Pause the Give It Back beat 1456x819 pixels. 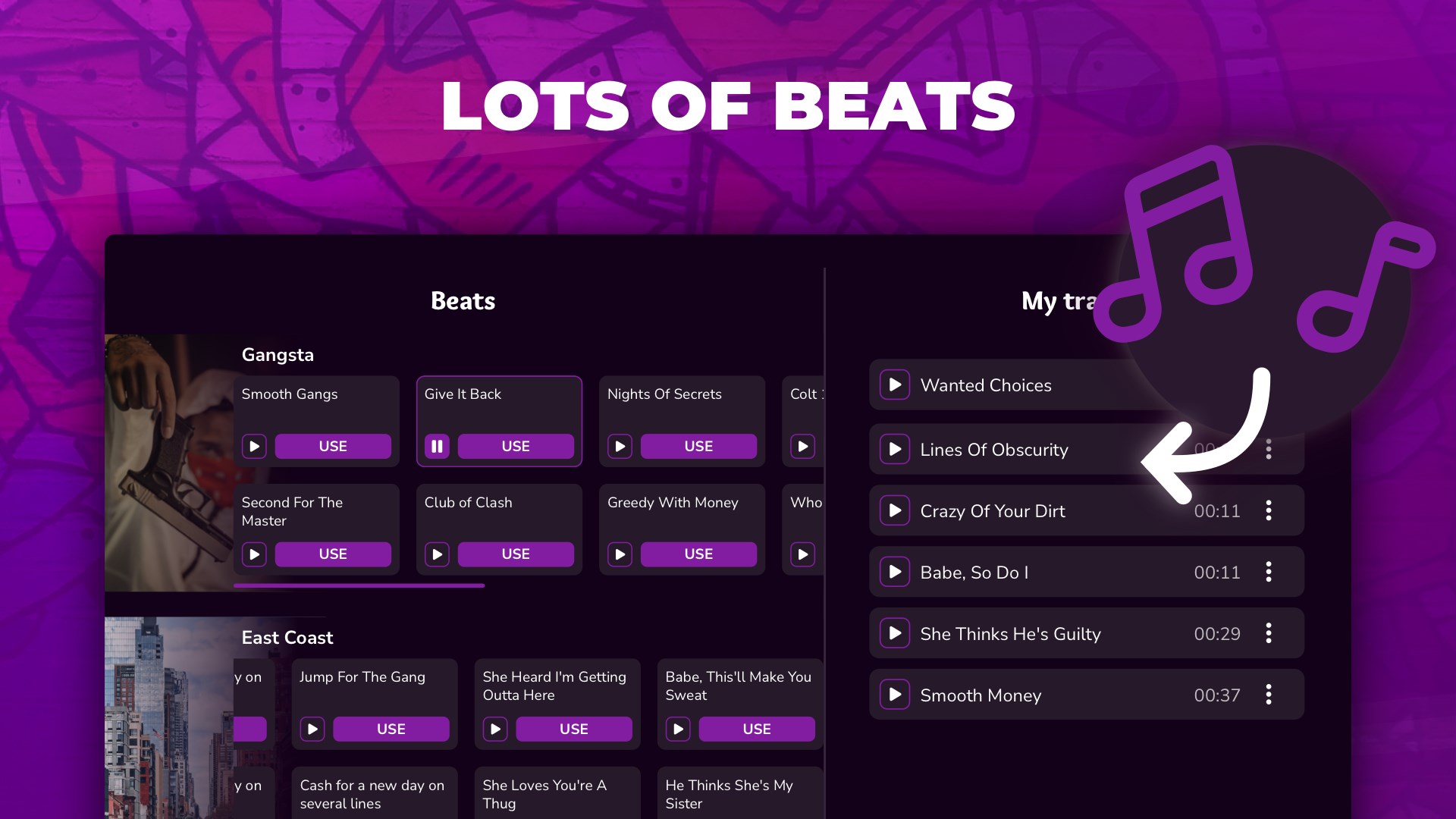pos(437,447)
